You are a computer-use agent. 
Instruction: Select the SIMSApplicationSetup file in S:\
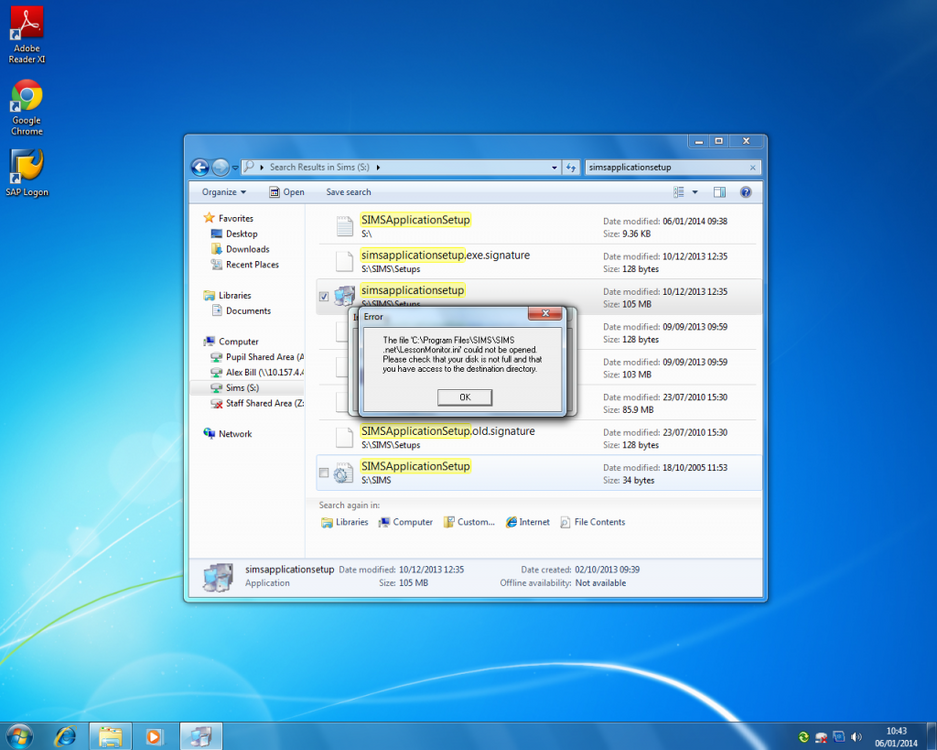coord(538,226)
